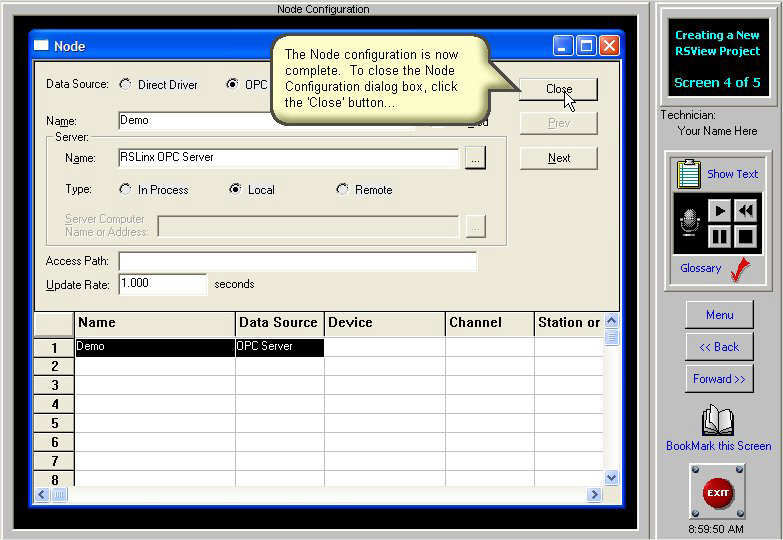Click the Show Text clipboard icon

[x=689, y=174]
